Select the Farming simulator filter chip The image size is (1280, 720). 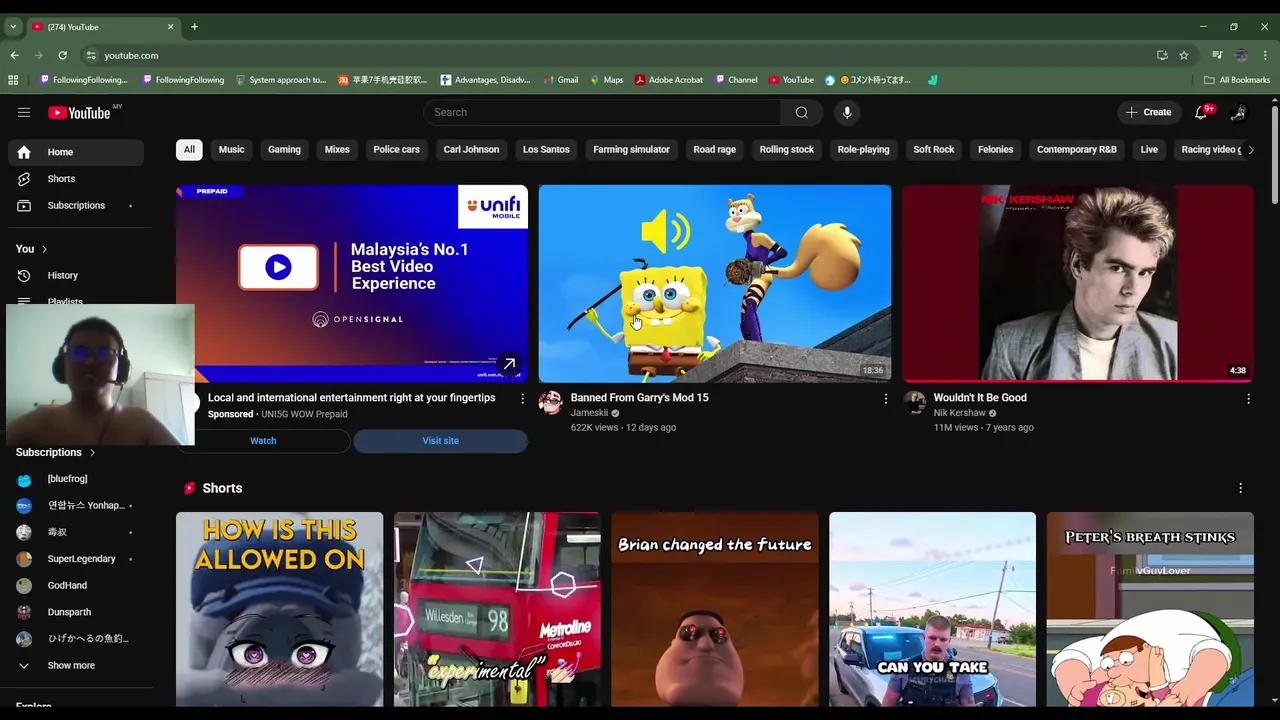point(631,150)
